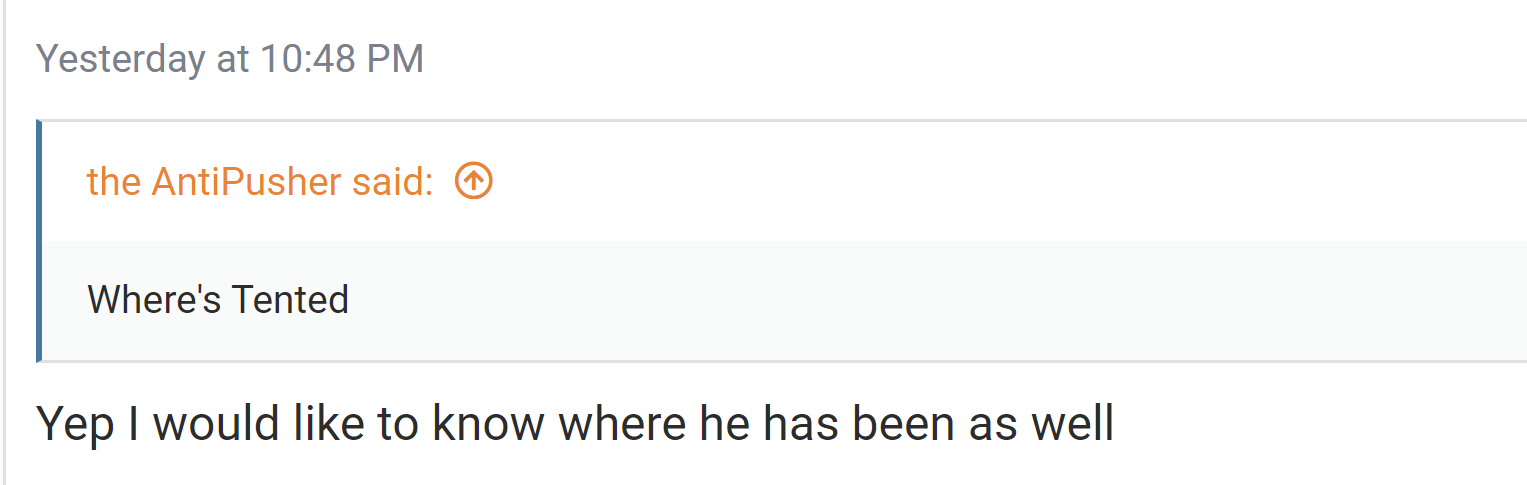This screenshot has height=485, width=1527.
Task: Click empty white space in the quote header
Action: [1000, 181]
